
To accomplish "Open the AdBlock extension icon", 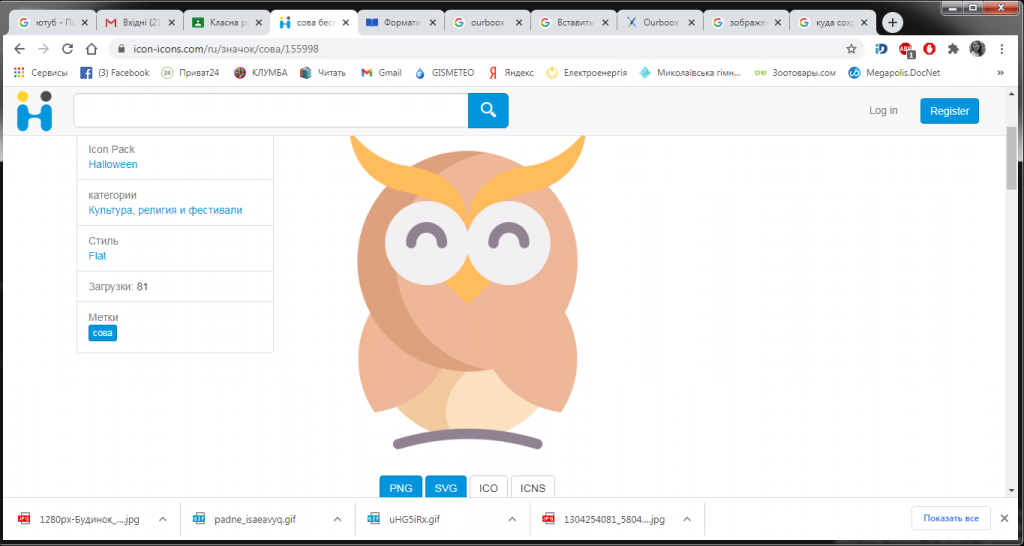I will tap(906, 49).
